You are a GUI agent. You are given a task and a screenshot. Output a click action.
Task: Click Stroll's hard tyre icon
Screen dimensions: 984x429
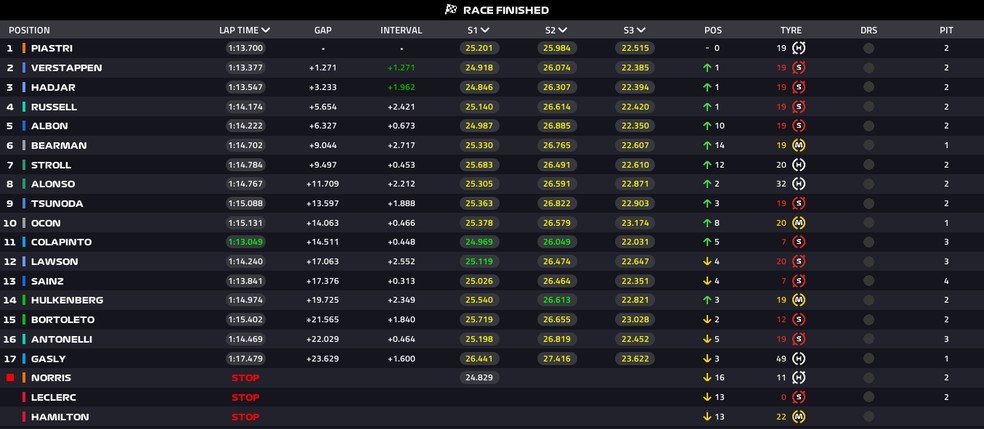coord(799,165)
